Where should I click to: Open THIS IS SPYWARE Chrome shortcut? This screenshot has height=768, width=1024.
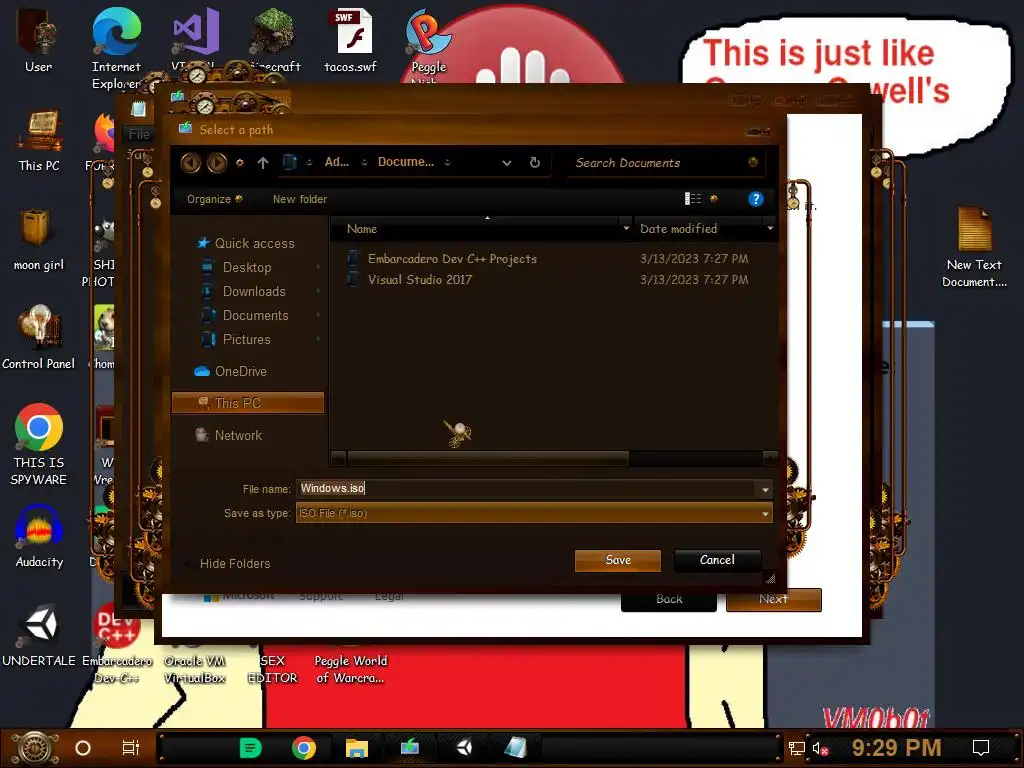pos(39,445)
